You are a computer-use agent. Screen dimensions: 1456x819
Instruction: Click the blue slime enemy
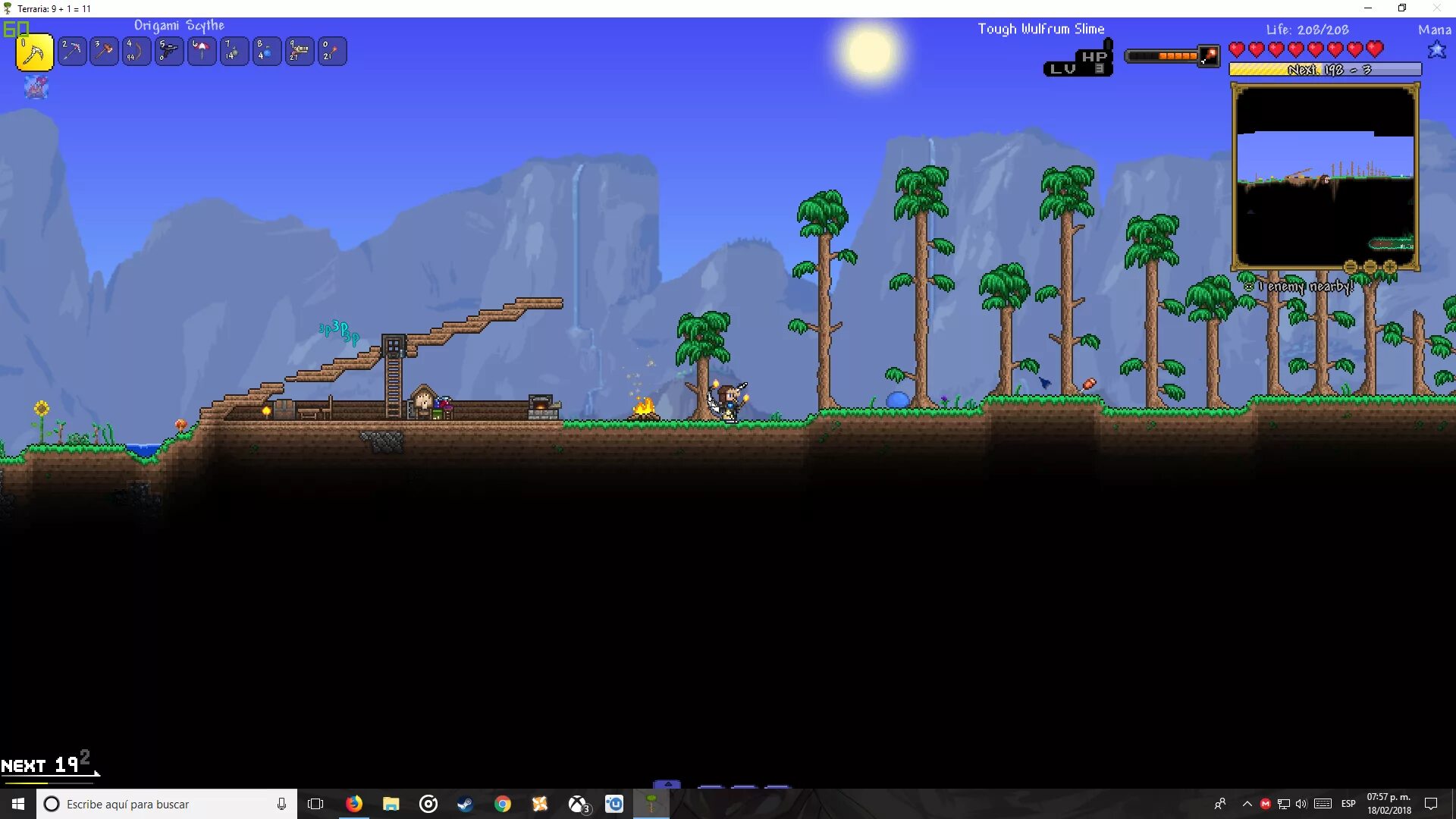point(898,400)
